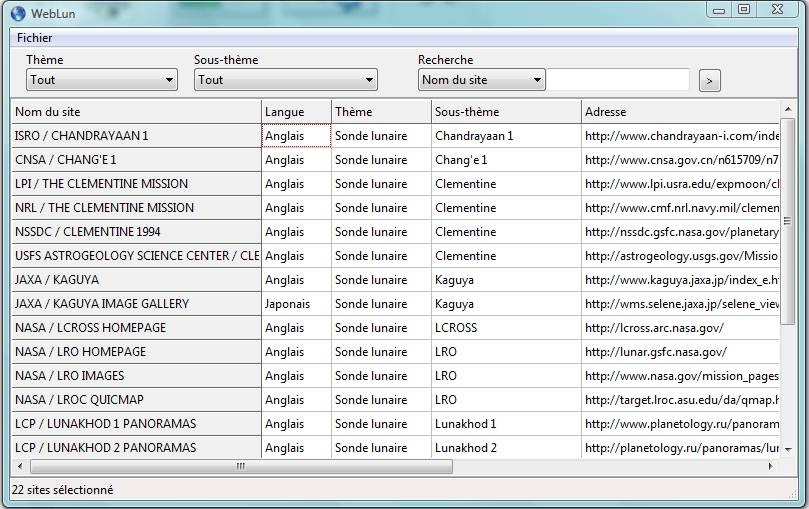
Task: Sort by the Nom du site column header
Action: click(136, 112)
